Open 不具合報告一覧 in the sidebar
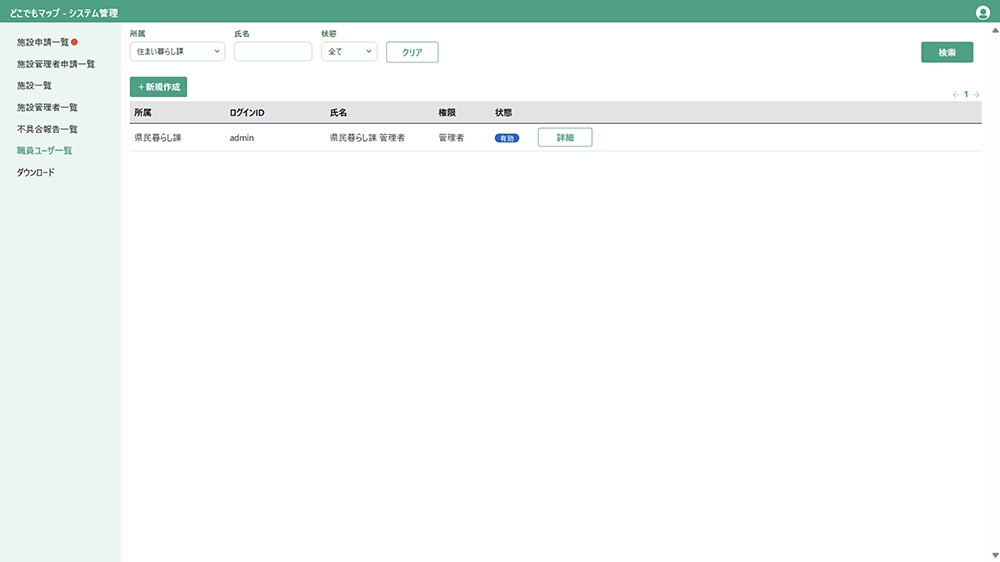 point(47,129)
